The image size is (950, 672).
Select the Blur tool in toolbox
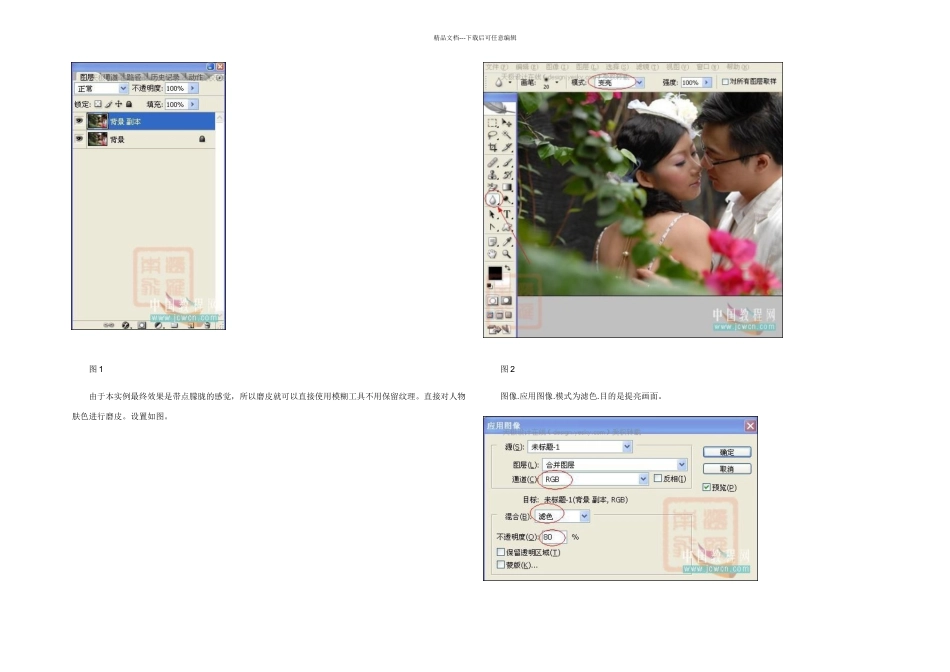[x=493, y=199]
